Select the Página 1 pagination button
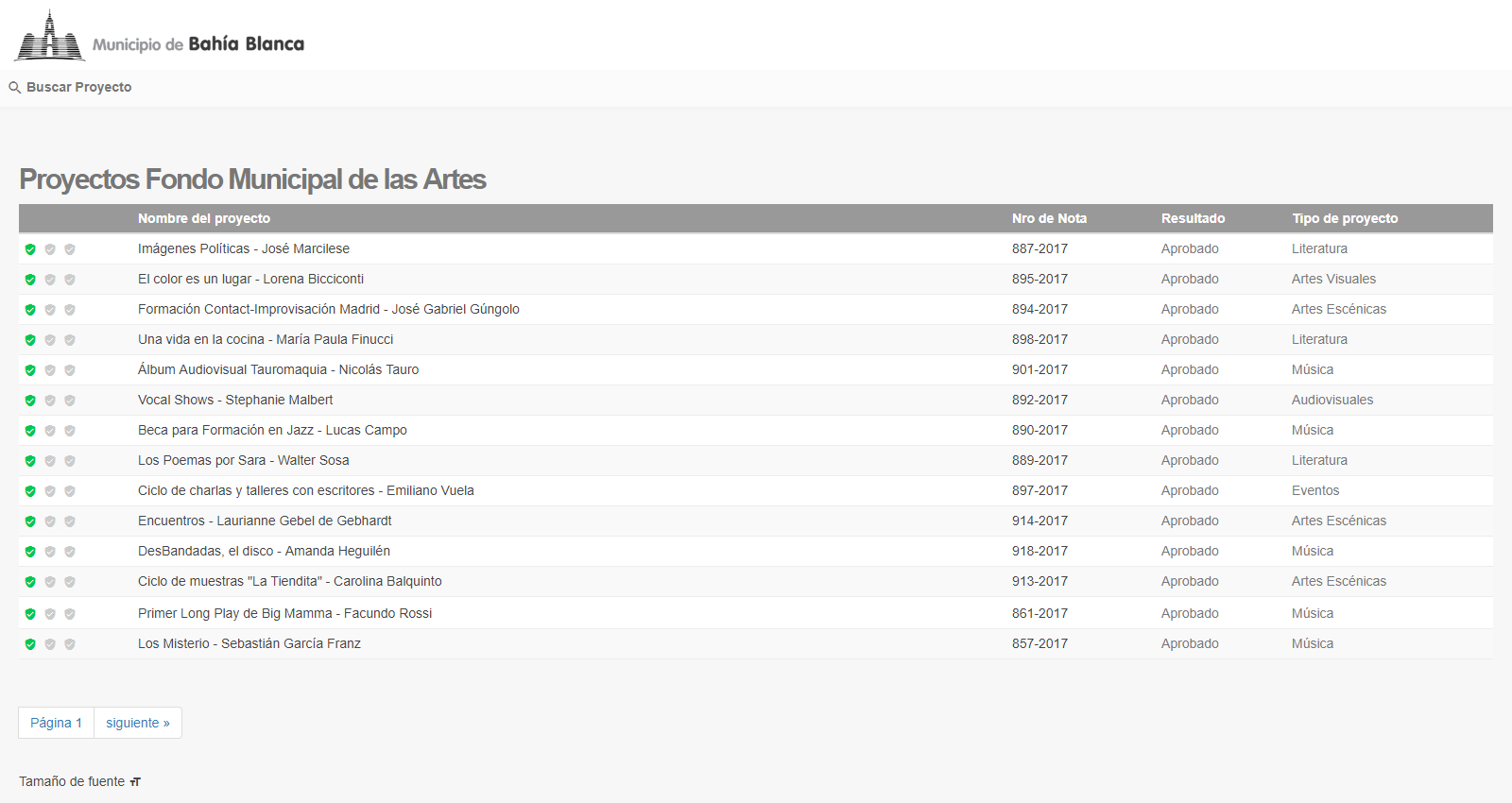Screen dimensions: 1512x803 [56, 723]
